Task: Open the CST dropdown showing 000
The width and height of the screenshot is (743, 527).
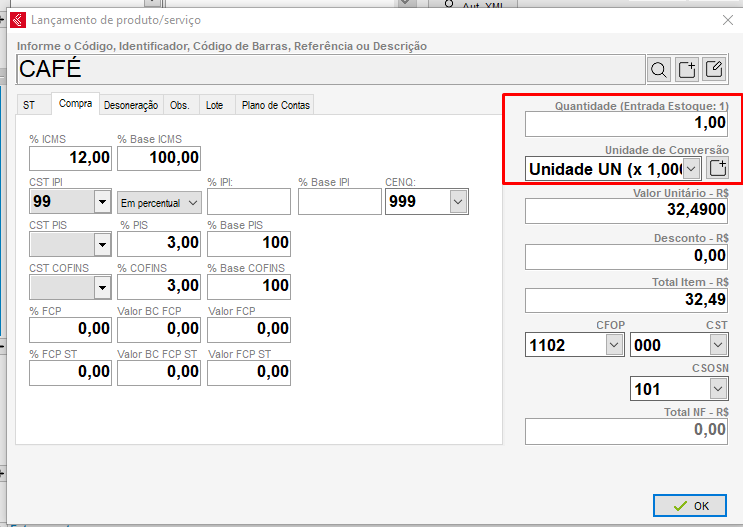Action: click(x=718, y=344)
